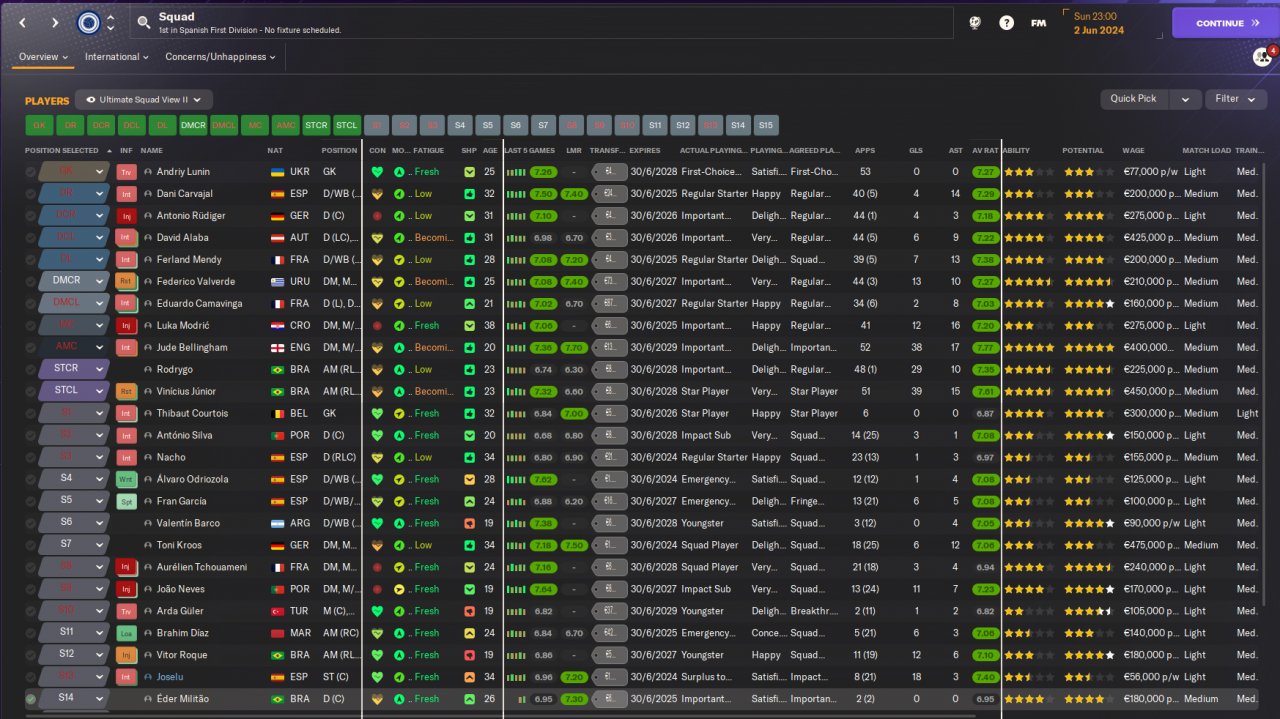
Task: Open Ultimate Squad View II dropdown
Action: pos(144,100)
